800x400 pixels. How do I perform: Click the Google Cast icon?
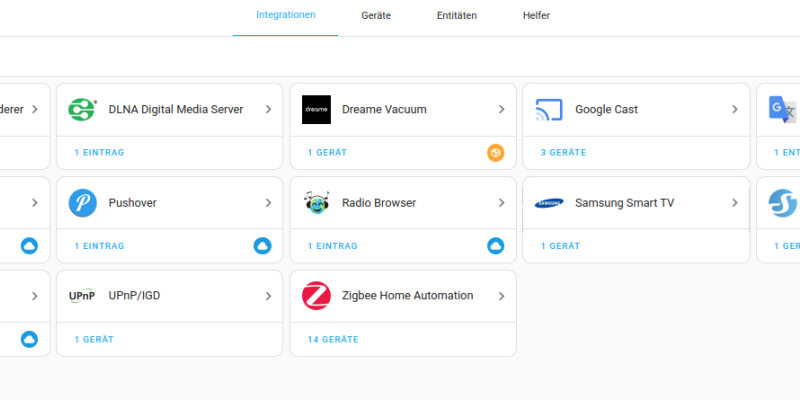tap(549, 110)
